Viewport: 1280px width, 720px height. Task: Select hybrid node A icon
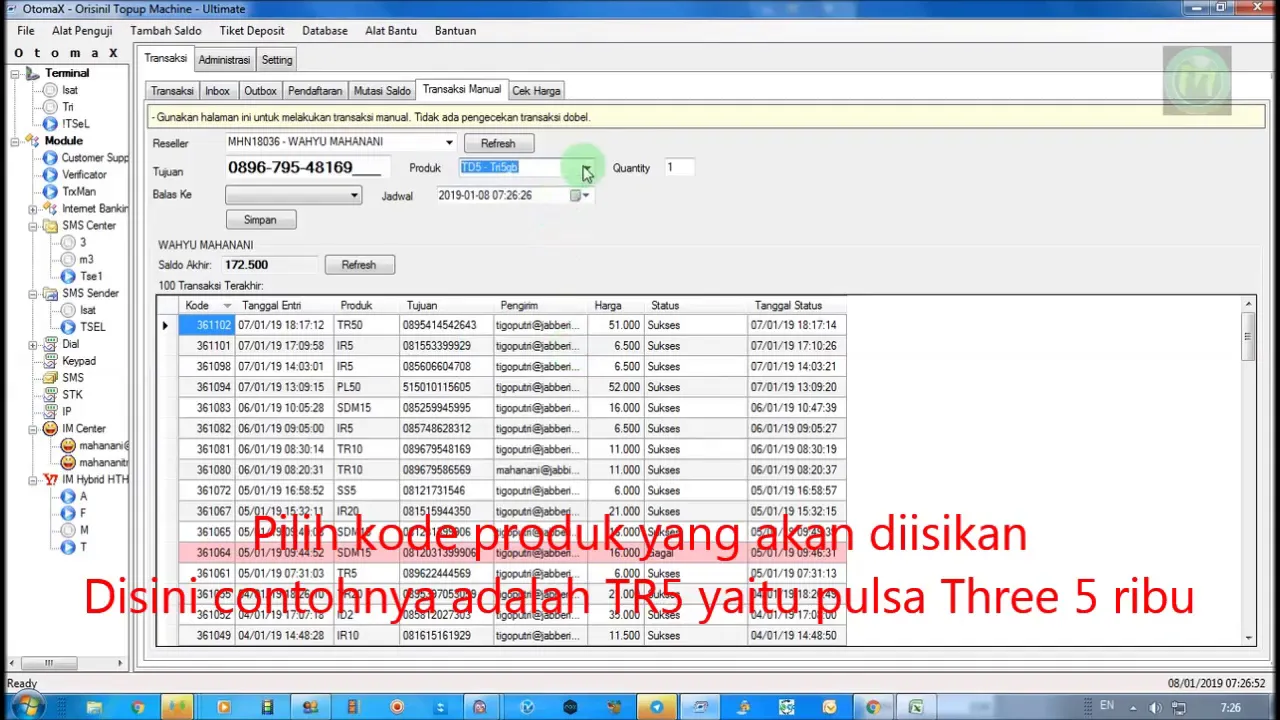[x=68, y=497]
